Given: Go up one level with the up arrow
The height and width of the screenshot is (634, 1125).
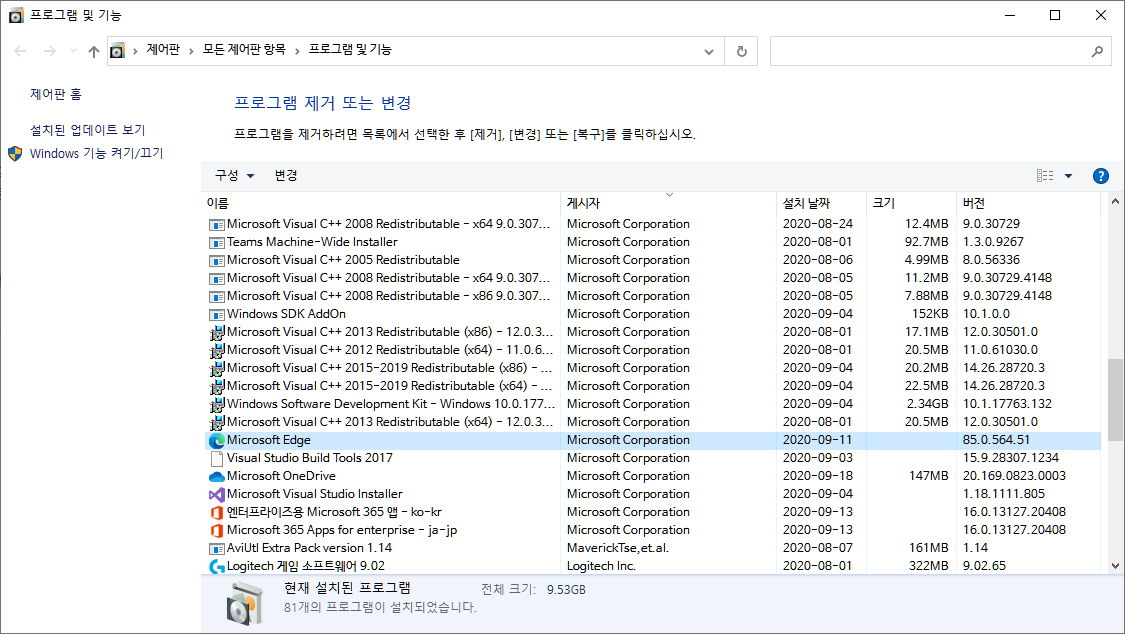Looking at the screenshot, I should (x=94, y=51).
